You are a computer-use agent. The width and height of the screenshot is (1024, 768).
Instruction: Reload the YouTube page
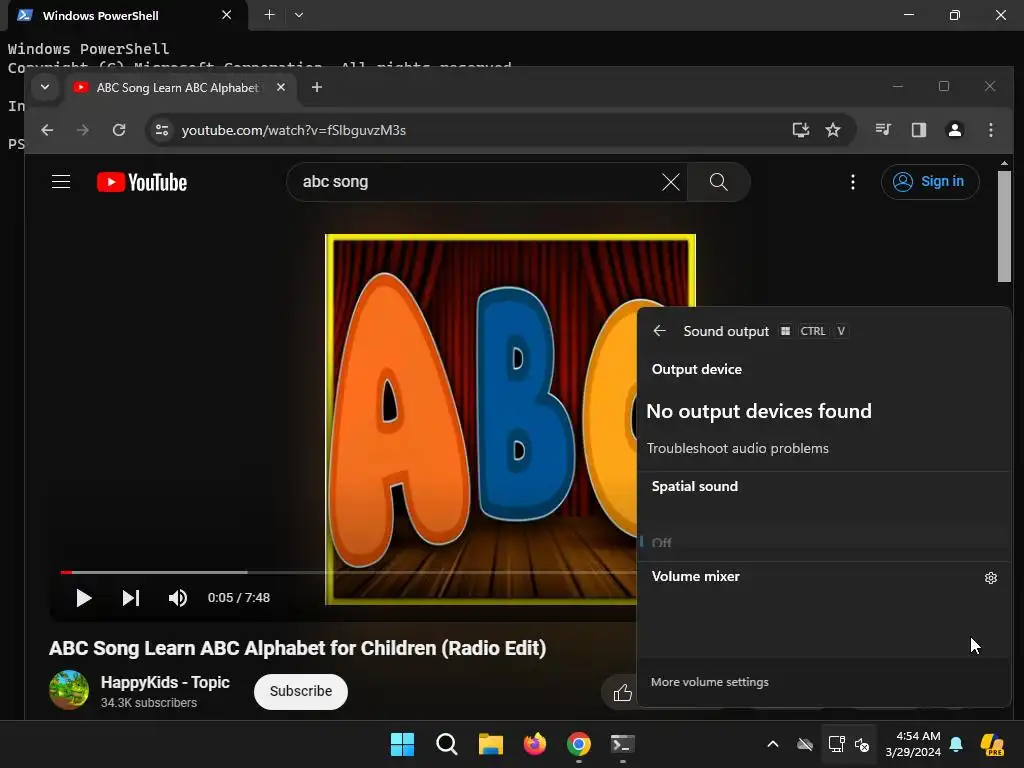click(119, 130)
